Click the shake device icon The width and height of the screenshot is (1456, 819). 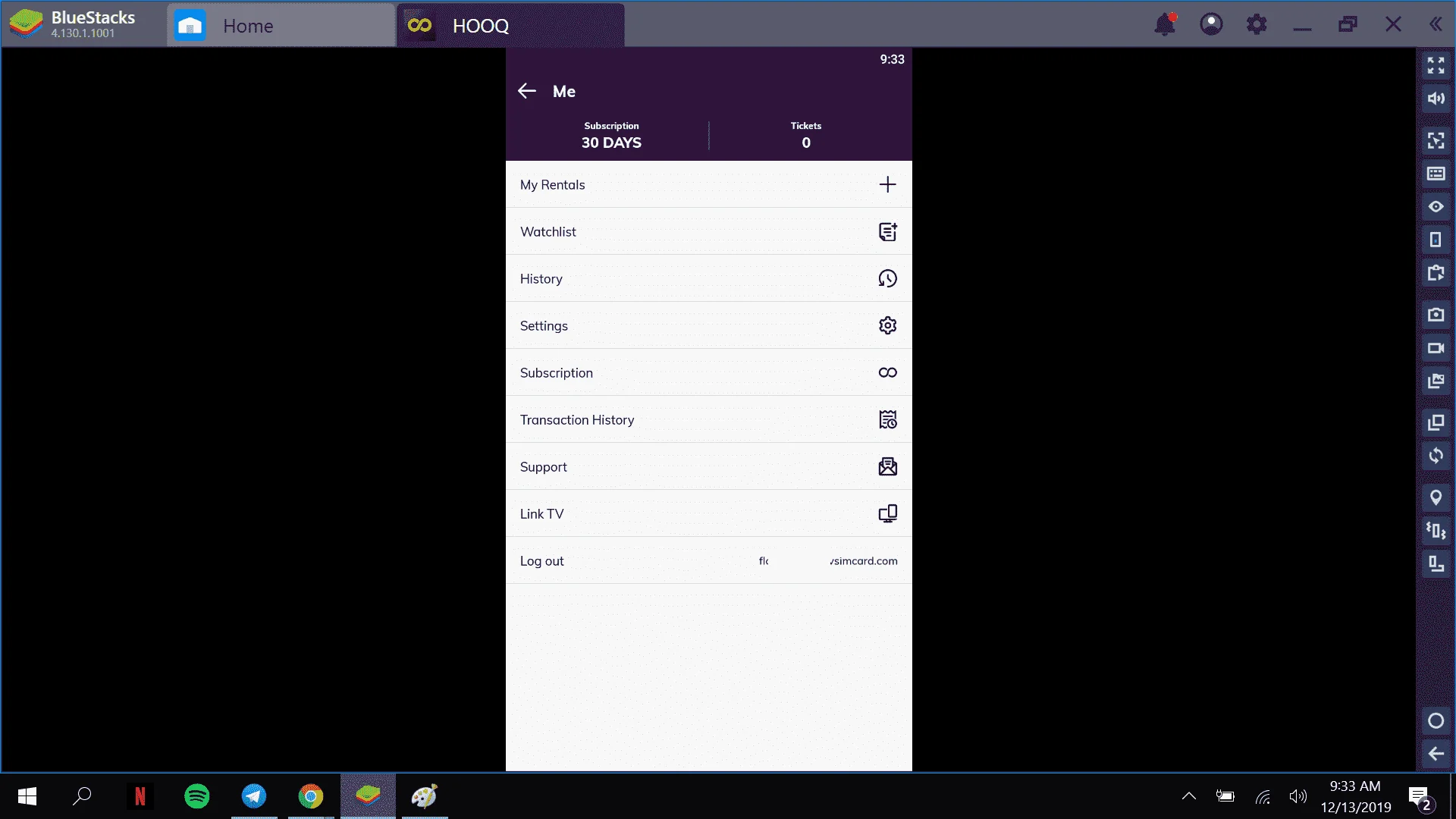[x=1436, y=530]
